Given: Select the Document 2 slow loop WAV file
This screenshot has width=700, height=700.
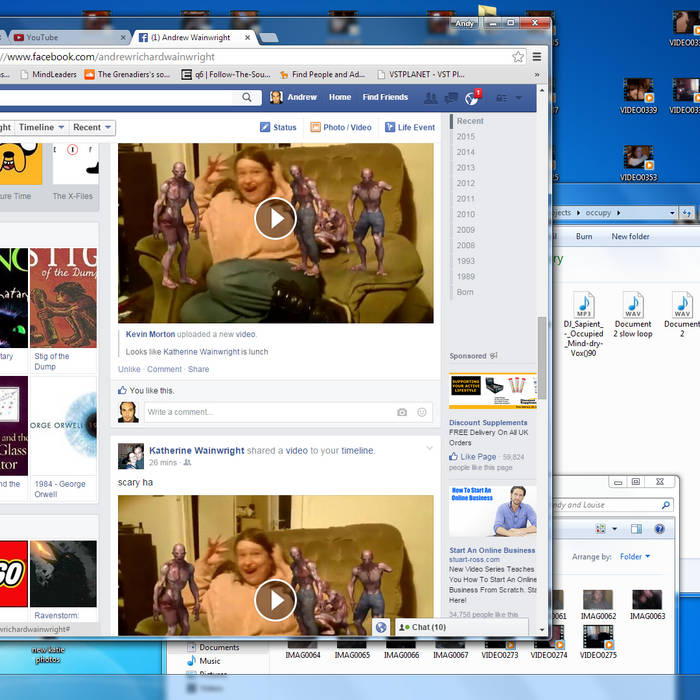Looking at the screenshot, I should point(633,314).
